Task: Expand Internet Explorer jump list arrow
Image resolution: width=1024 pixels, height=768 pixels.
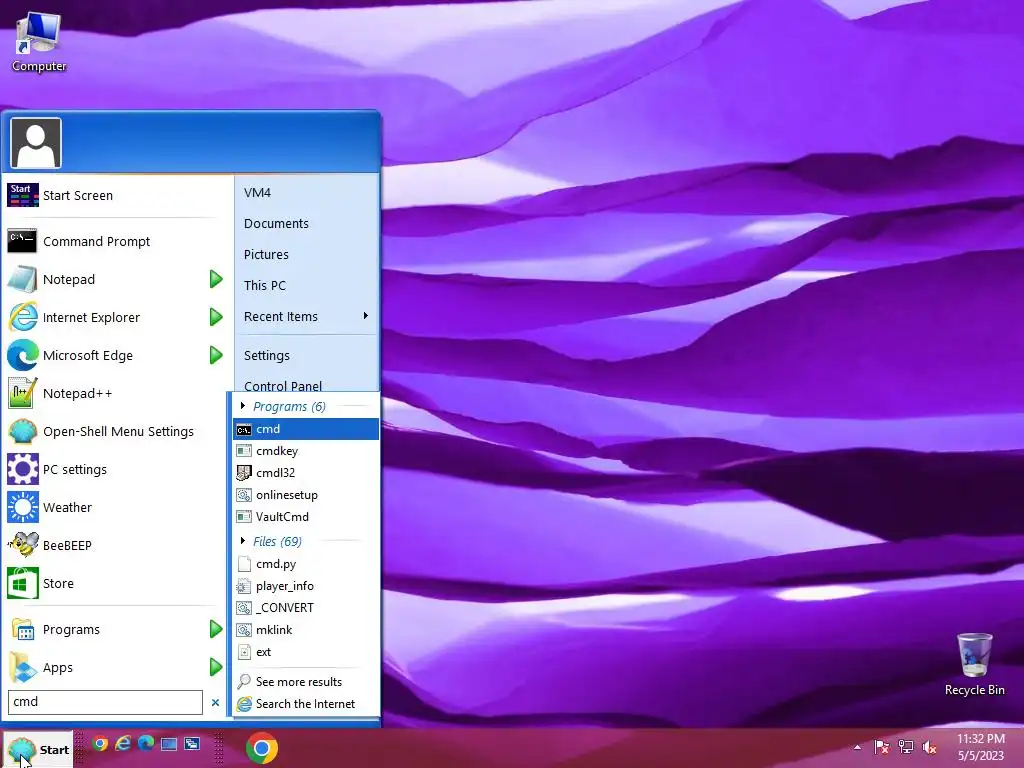Action: click(216, 317)
